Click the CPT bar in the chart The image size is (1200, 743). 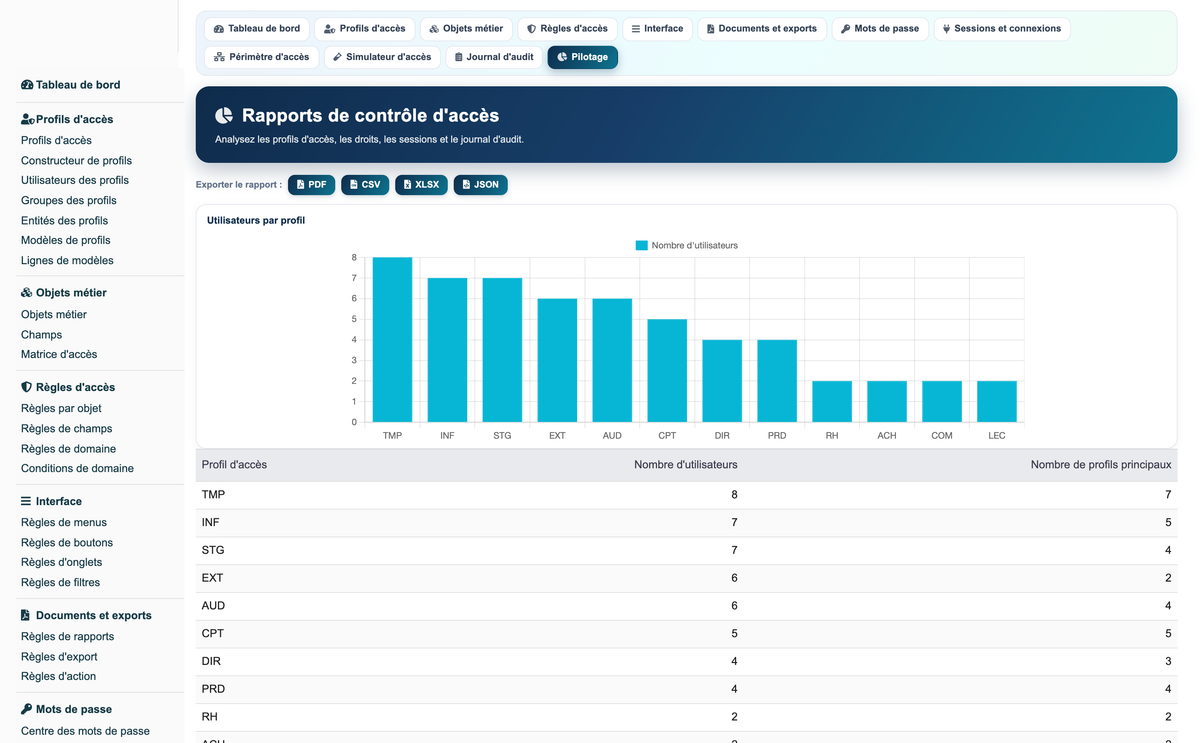(667, 371)
